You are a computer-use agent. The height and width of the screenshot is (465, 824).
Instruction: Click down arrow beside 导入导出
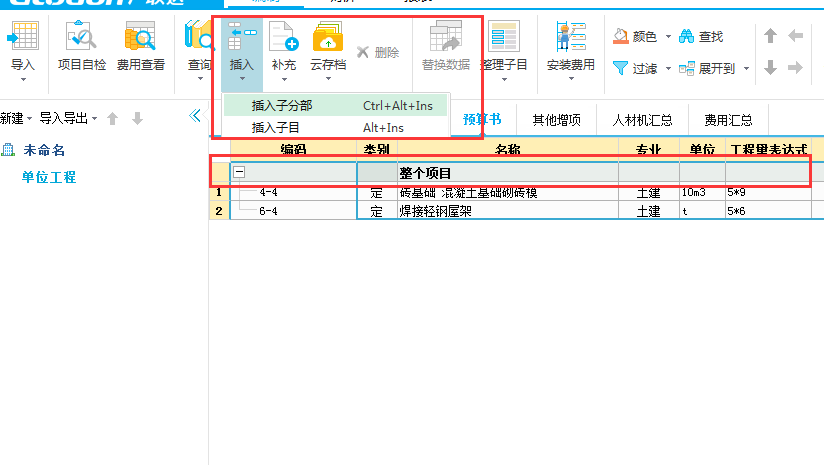(138, 119)
